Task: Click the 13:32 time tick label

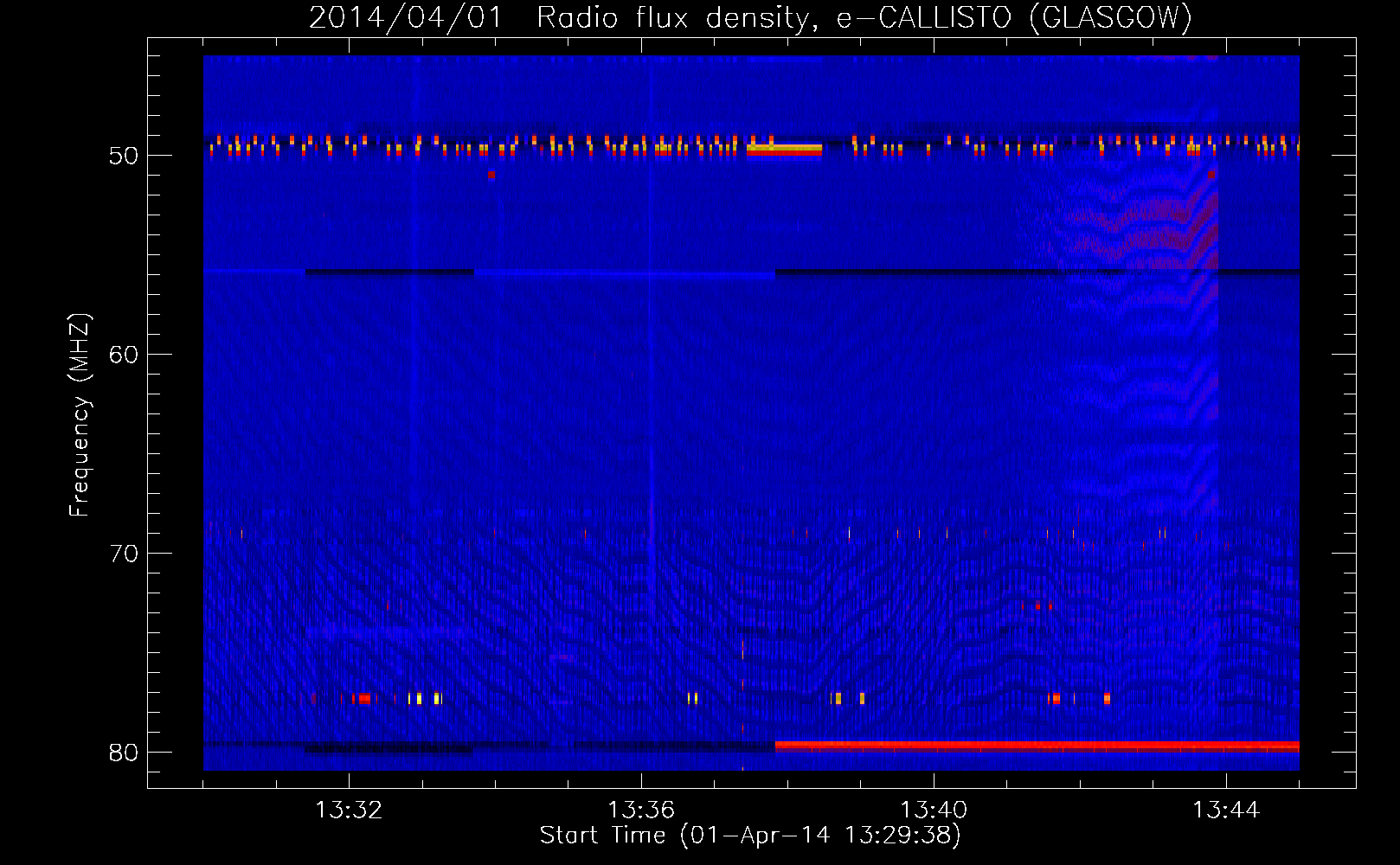Action: point(349,811)
